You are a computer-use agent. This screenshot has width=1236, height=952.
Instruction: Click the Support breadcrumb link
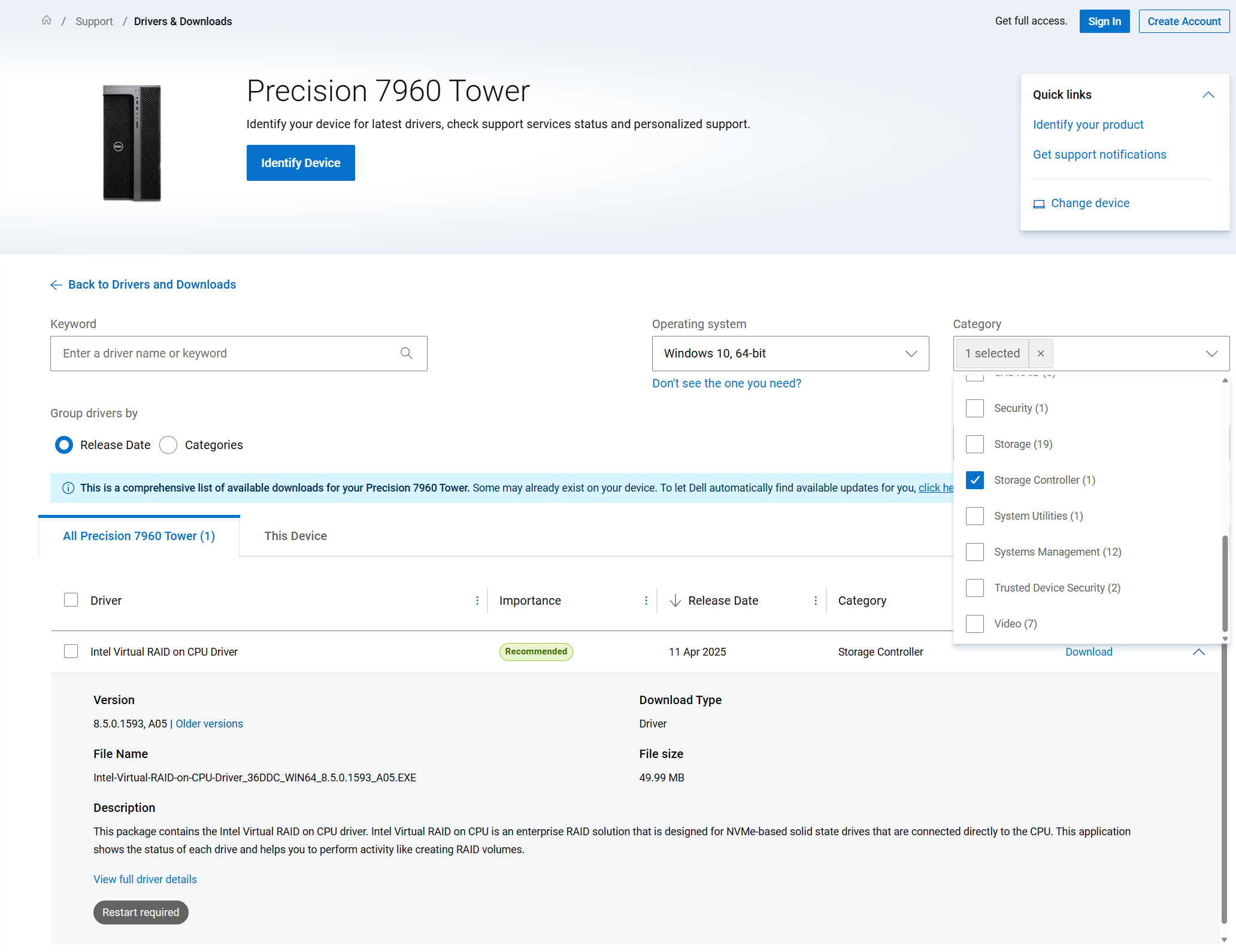94,22
